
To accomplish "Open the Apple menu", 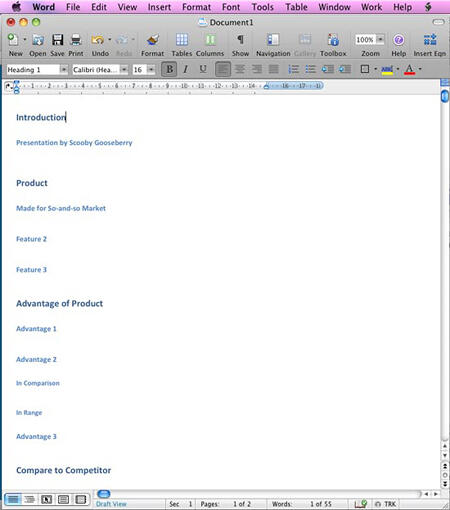I will click(x=16, y=7).
